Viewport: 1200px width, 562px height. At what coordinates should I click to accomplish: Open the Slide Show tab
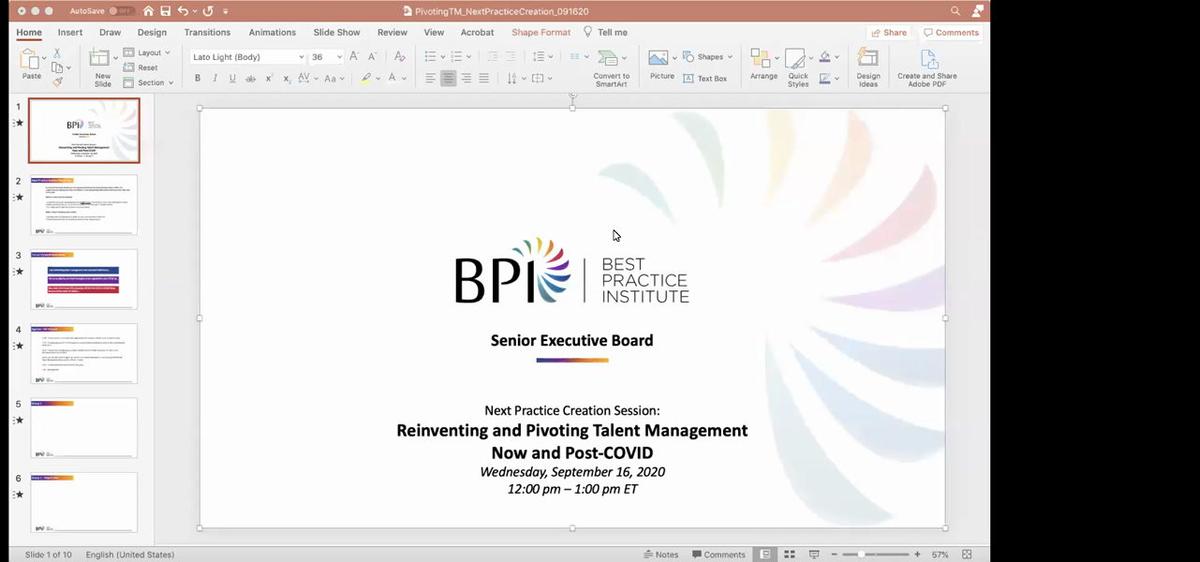coord(337,32)
